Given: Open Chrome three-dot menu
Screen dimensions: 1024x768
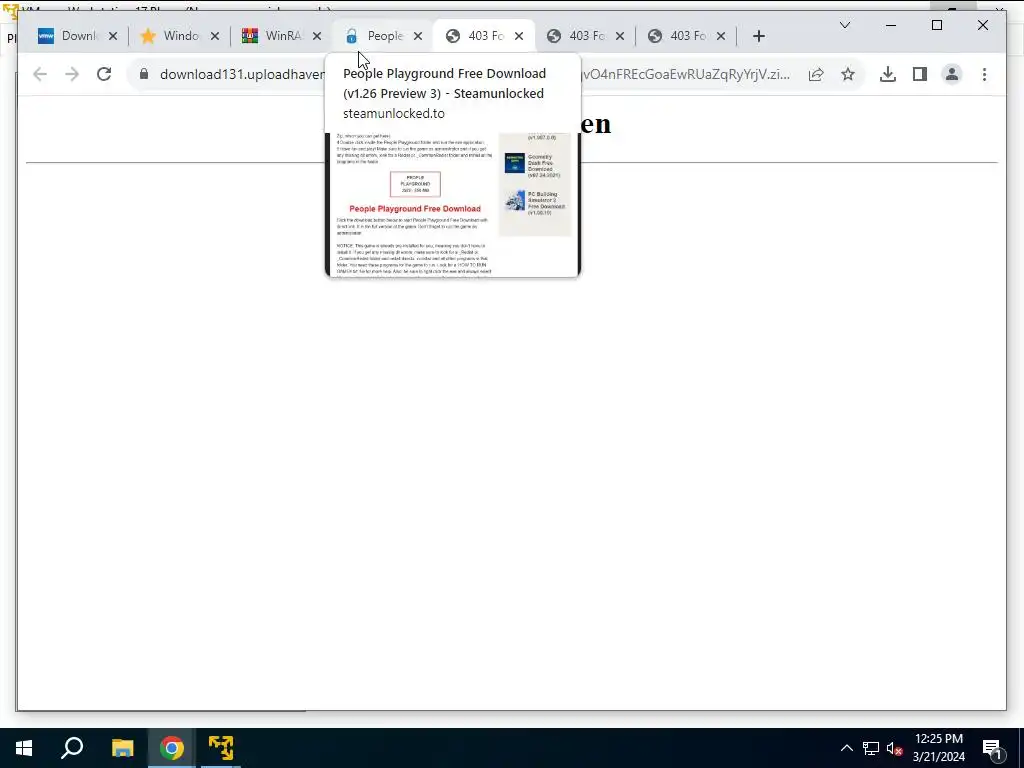Looking at the screenshot, I should 984,74.
